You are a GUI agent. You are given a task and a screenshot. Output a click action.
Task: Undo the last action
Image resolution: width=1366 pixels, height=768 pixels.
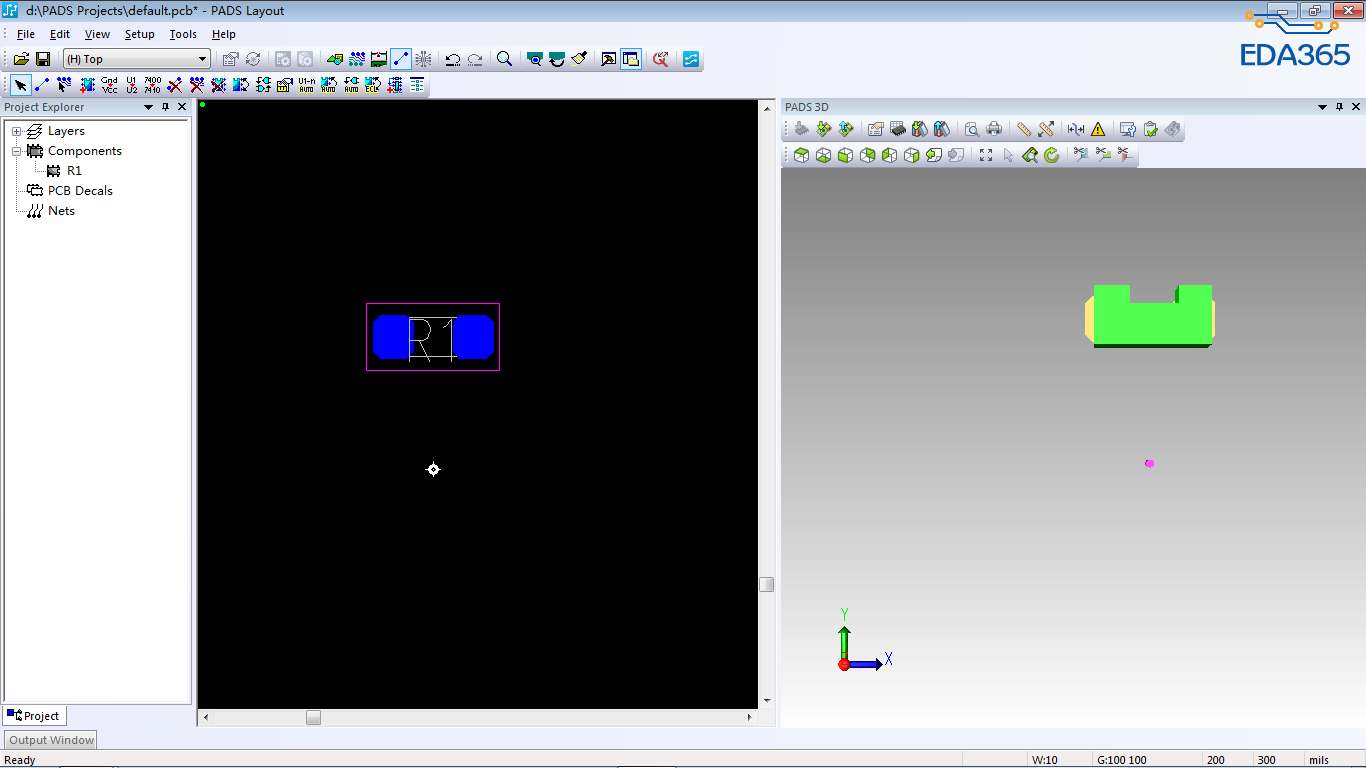click(453, 59)
